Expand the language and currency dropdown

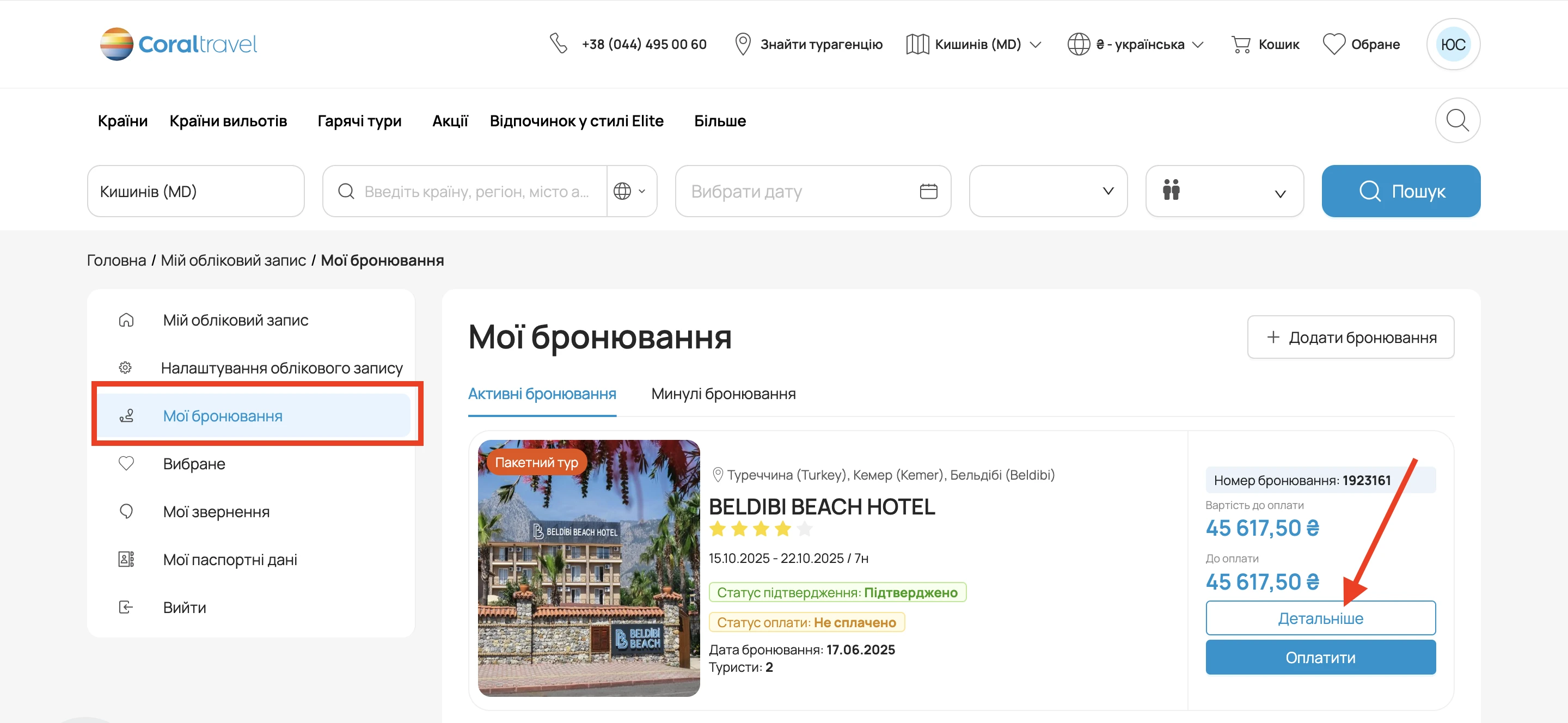tap(1198, 45)
